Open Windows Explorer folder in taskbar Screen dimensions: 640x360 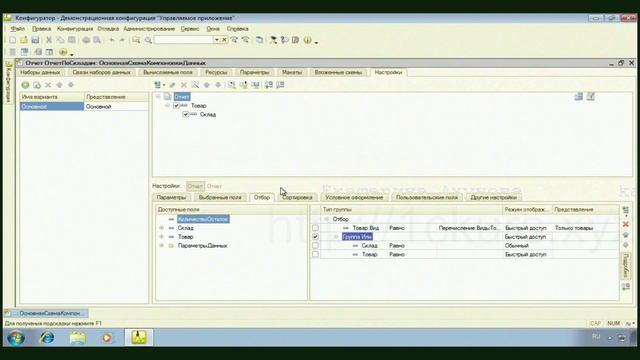pyautogui.click(x=77, y=338)
